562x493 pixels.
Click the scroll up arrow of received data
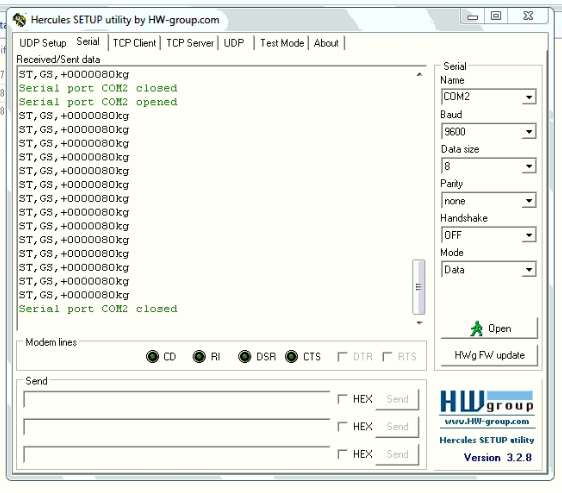pyautogui.click(x=419, y=74)
